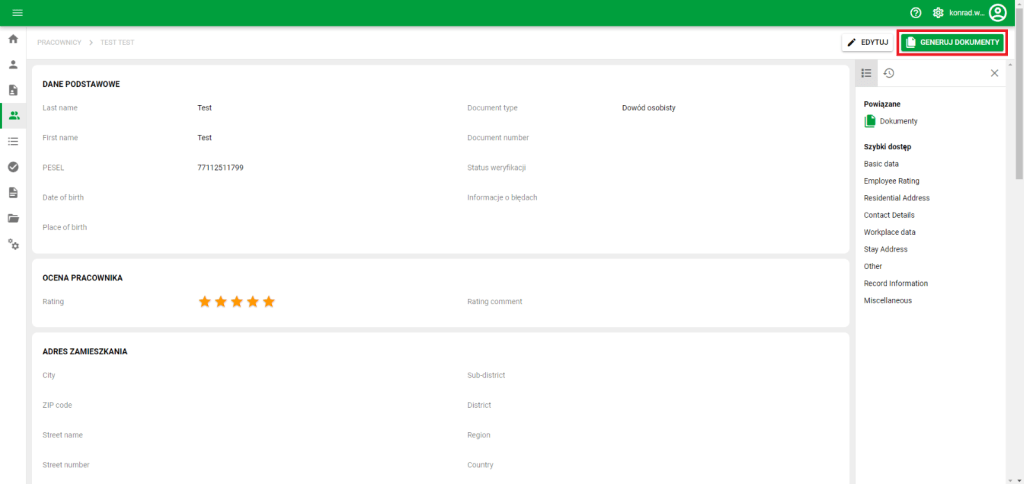Close the right side panel
1024x484 pixels.
click(994, 73)
